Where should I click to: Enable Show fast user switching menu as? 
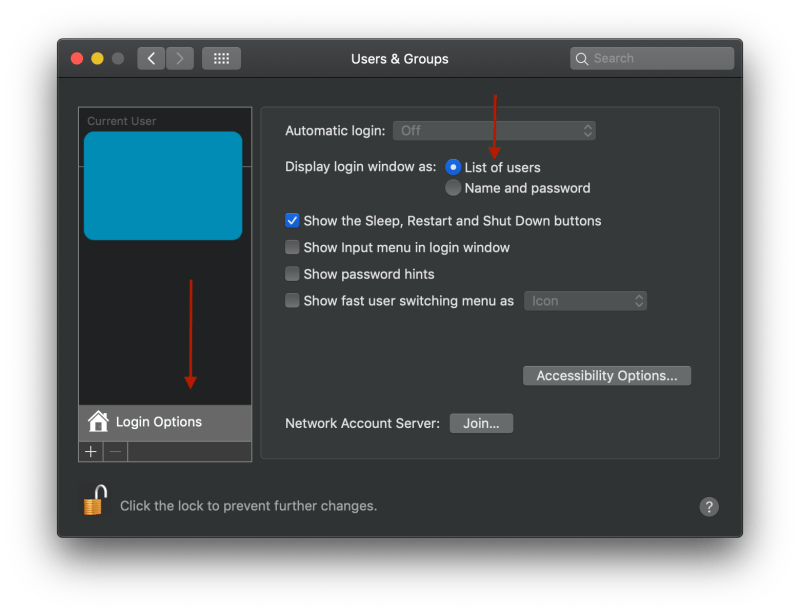(x=292, y=300)
